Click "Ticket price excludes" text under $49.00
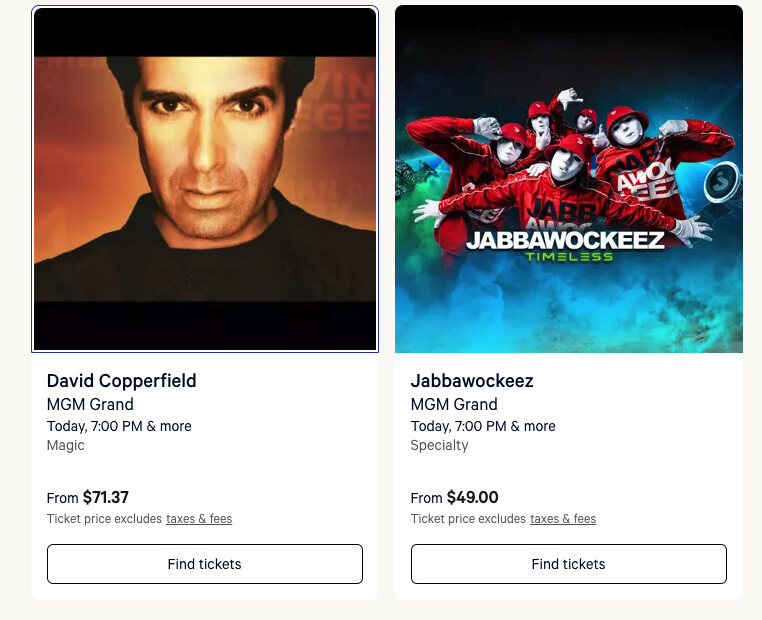The image size is (762, 620). tap(468, 519)
